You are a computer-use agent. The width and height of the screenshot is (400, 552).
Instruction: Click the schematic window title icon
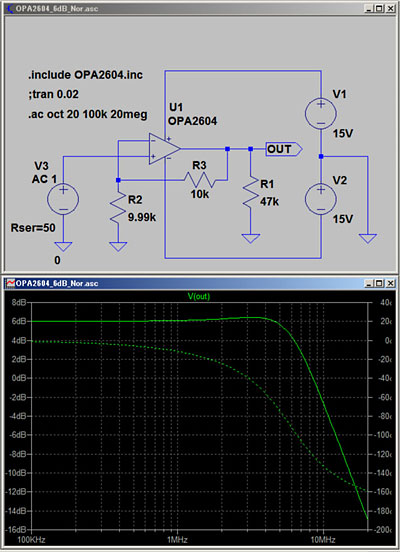[11, 8]
